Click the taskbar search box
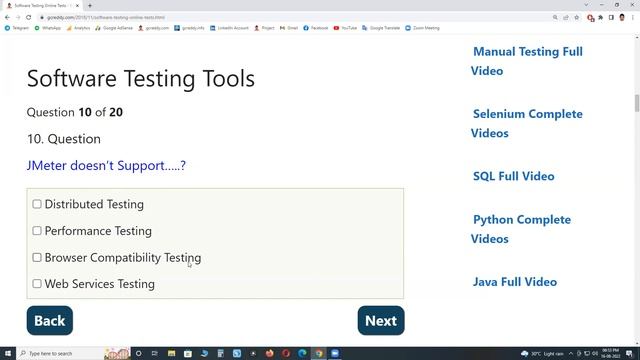640x360 pixels. tap(73, 353)
